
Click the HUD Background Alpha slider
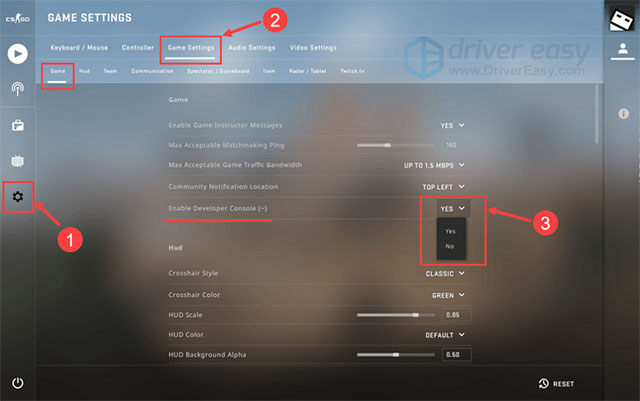pos(396,354)
